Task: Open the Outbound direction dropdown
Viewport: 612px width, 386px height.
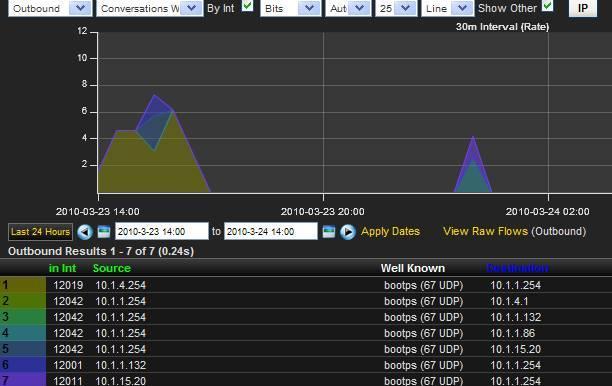Action: (x=50, y=8)
